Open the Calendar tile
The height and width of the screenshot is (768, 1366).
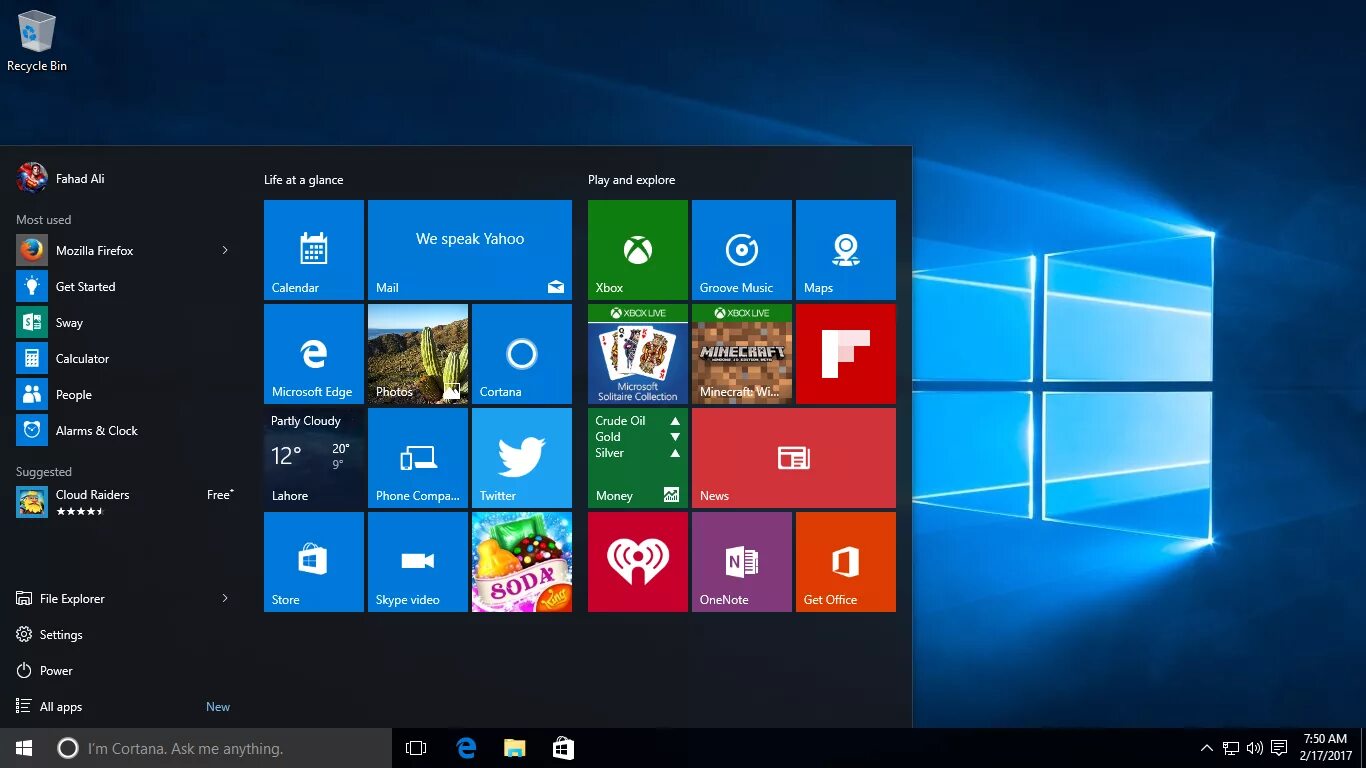click(314, 250)
